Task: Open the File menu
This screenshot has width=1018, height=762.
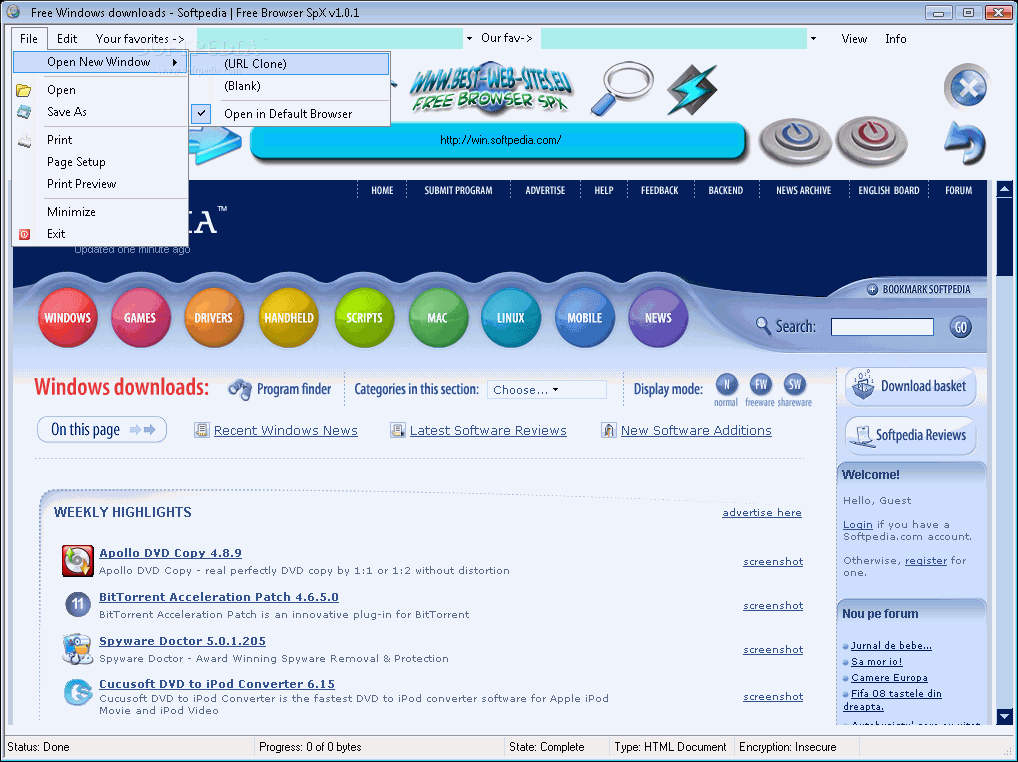Action: [29, 39]
